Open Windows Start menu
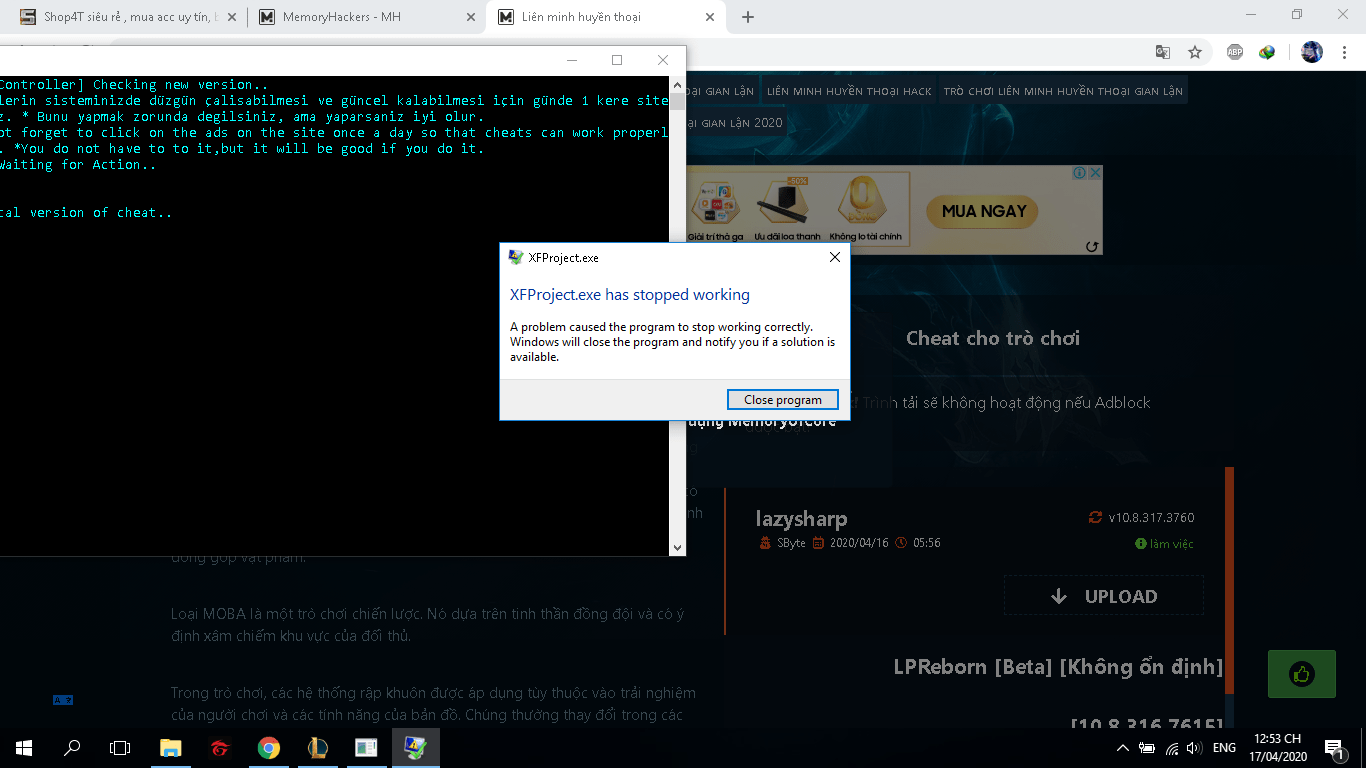 click(24, 748)
